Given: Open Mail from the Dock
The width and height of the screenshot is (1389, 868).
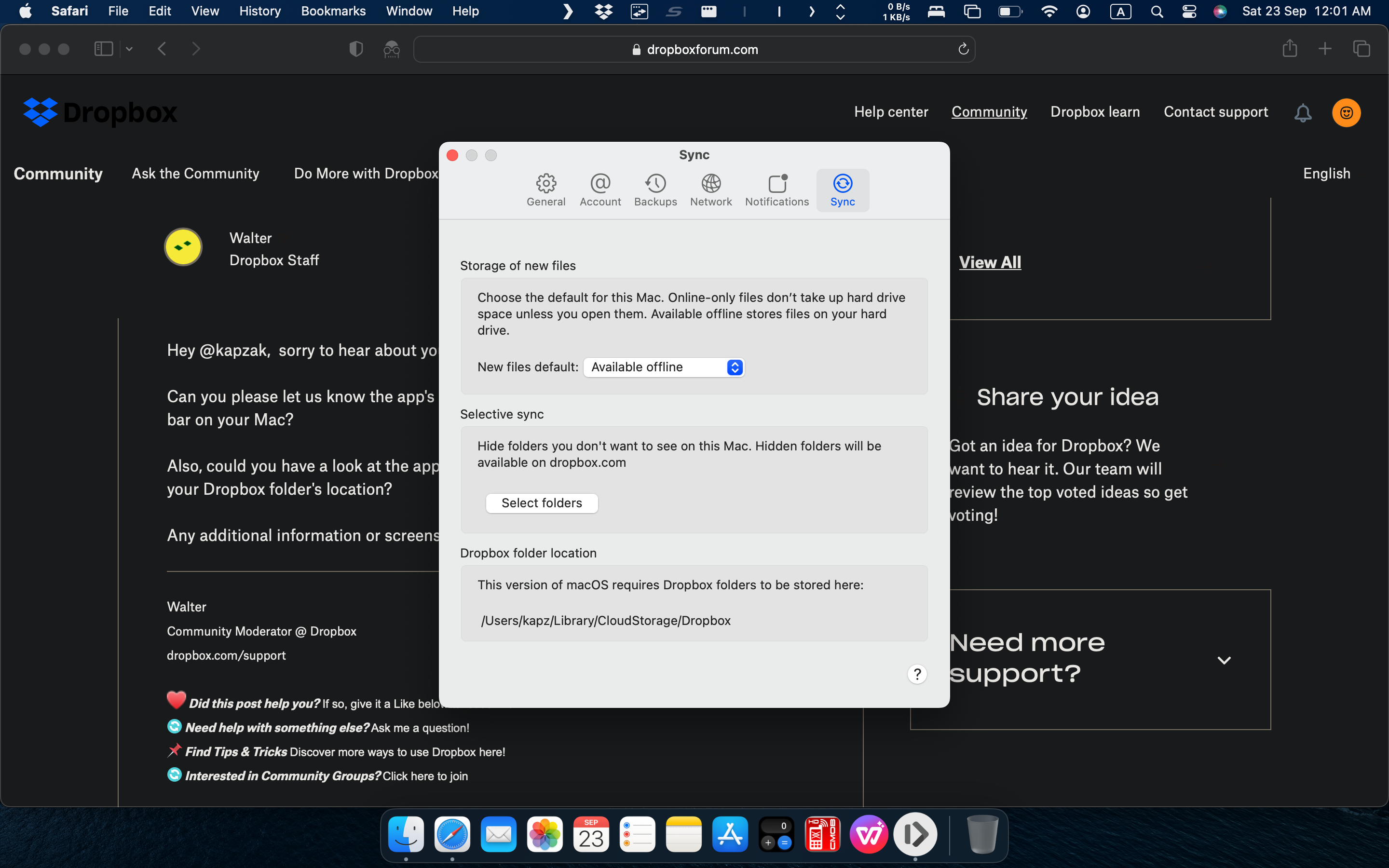Looking at the screenshot, I should [x=498, y=834].
